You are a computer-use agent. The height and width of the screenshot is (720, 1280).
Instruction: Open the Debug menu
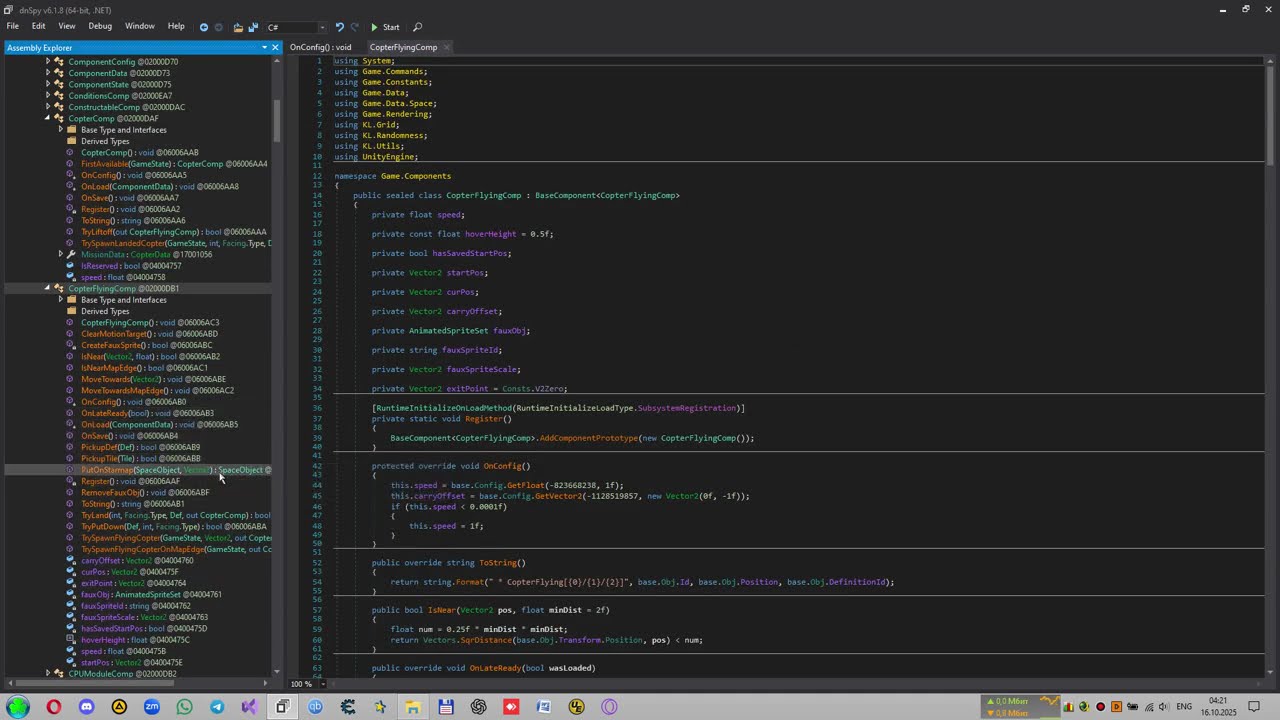tap(100, 26)
